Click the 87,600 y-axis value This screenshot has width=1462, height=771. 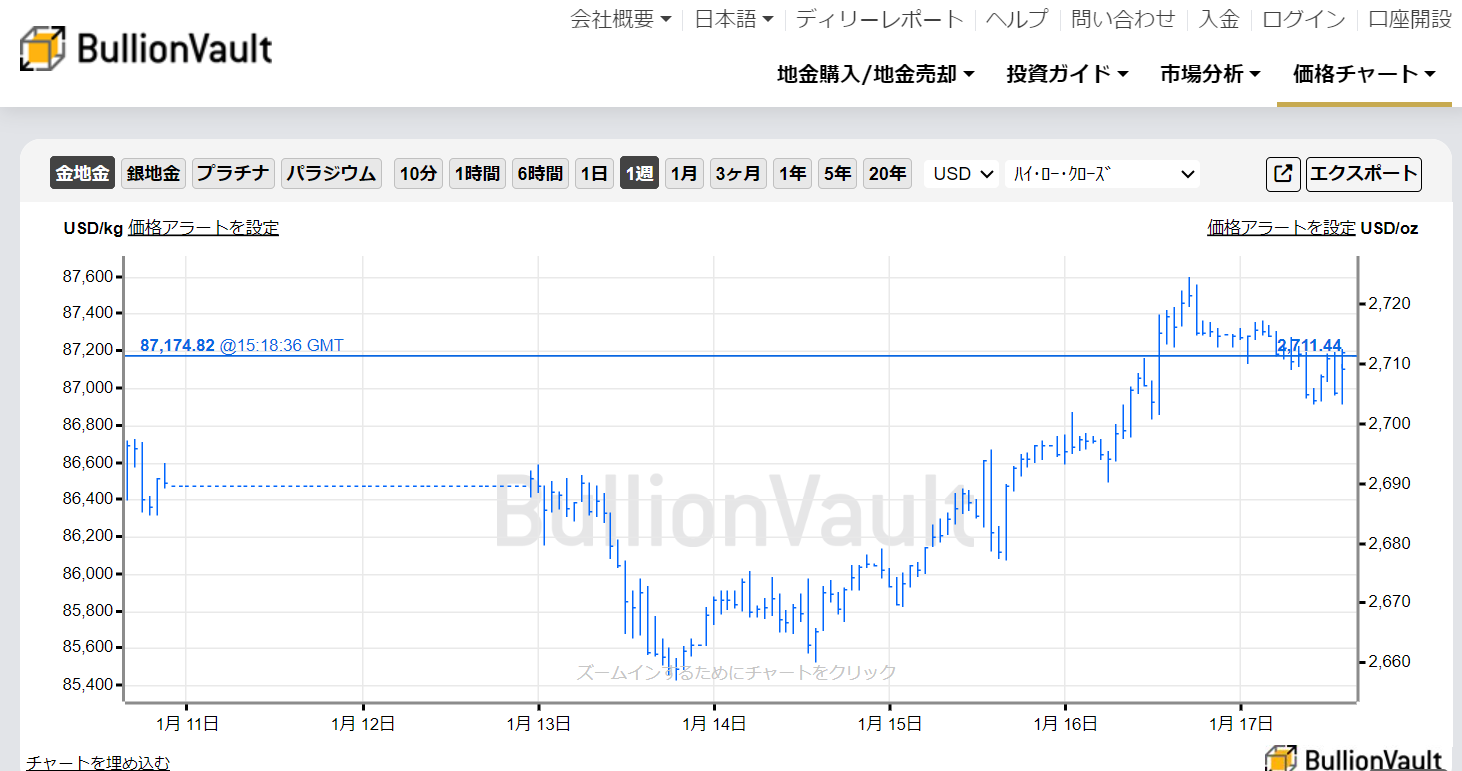tap(90, 276)
